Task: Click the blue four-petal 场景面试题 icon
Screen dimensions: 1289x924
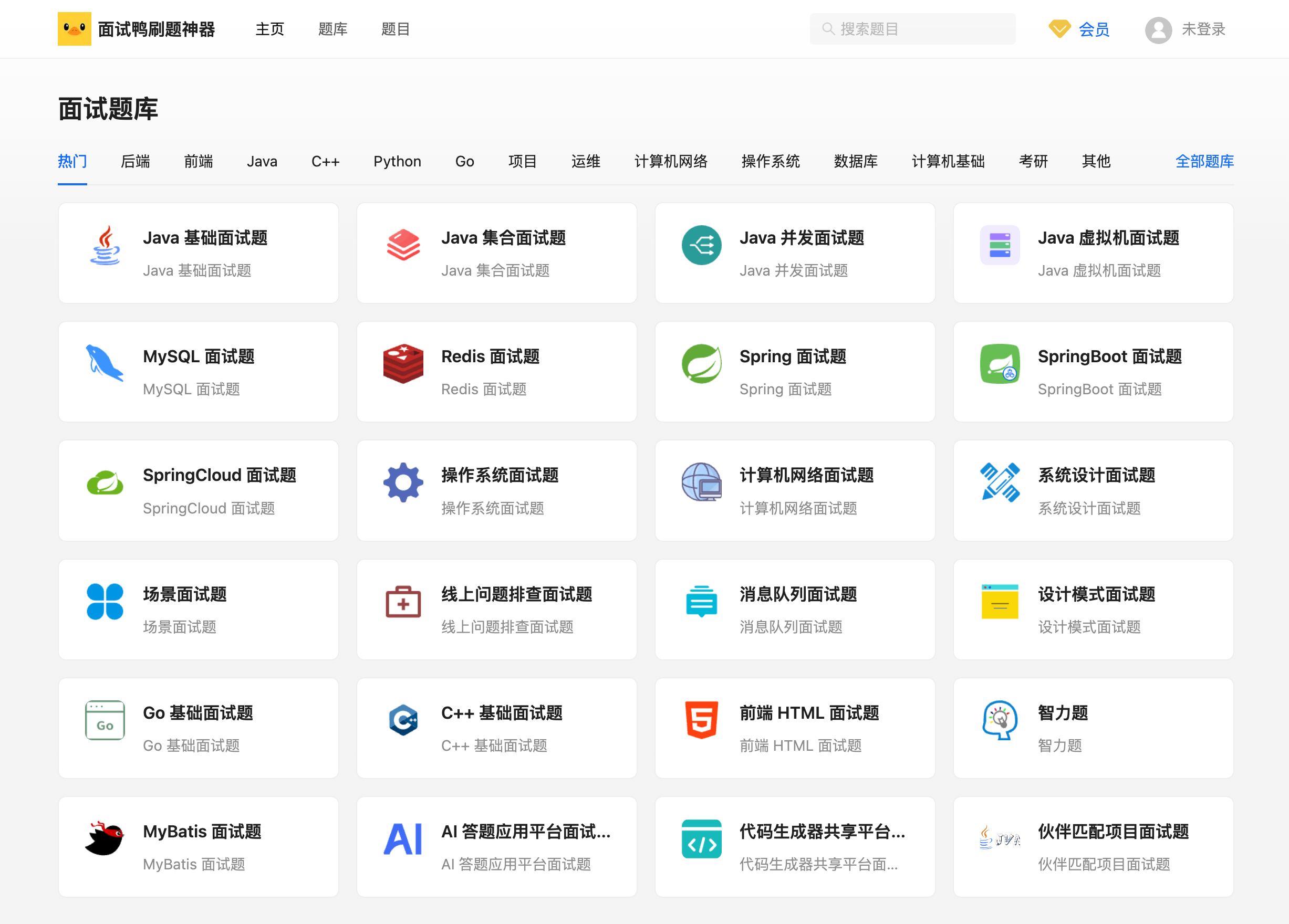Action: 105,602
